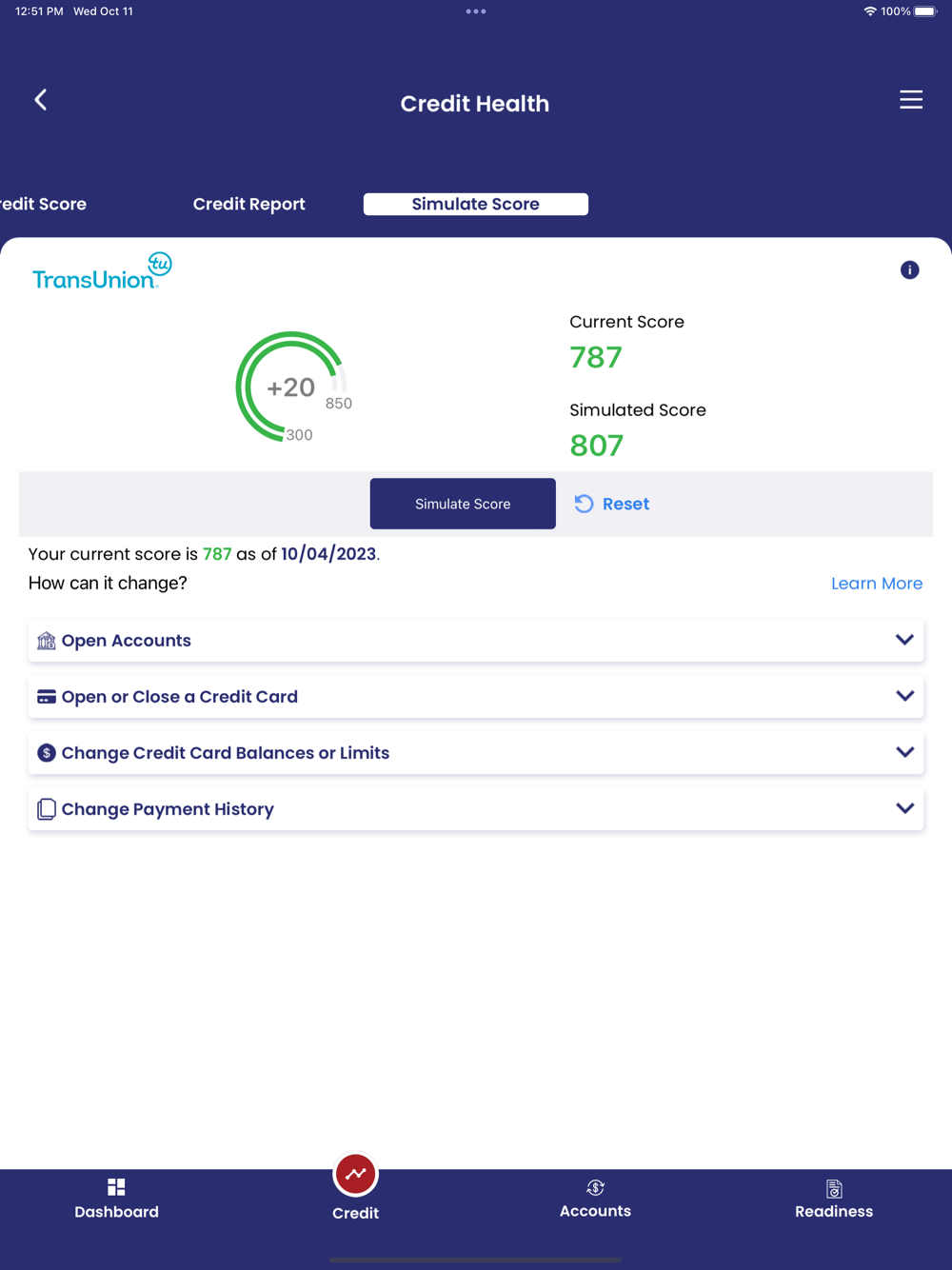
Task: Tap the battery indicator
Action: click(x=926, y=11)
